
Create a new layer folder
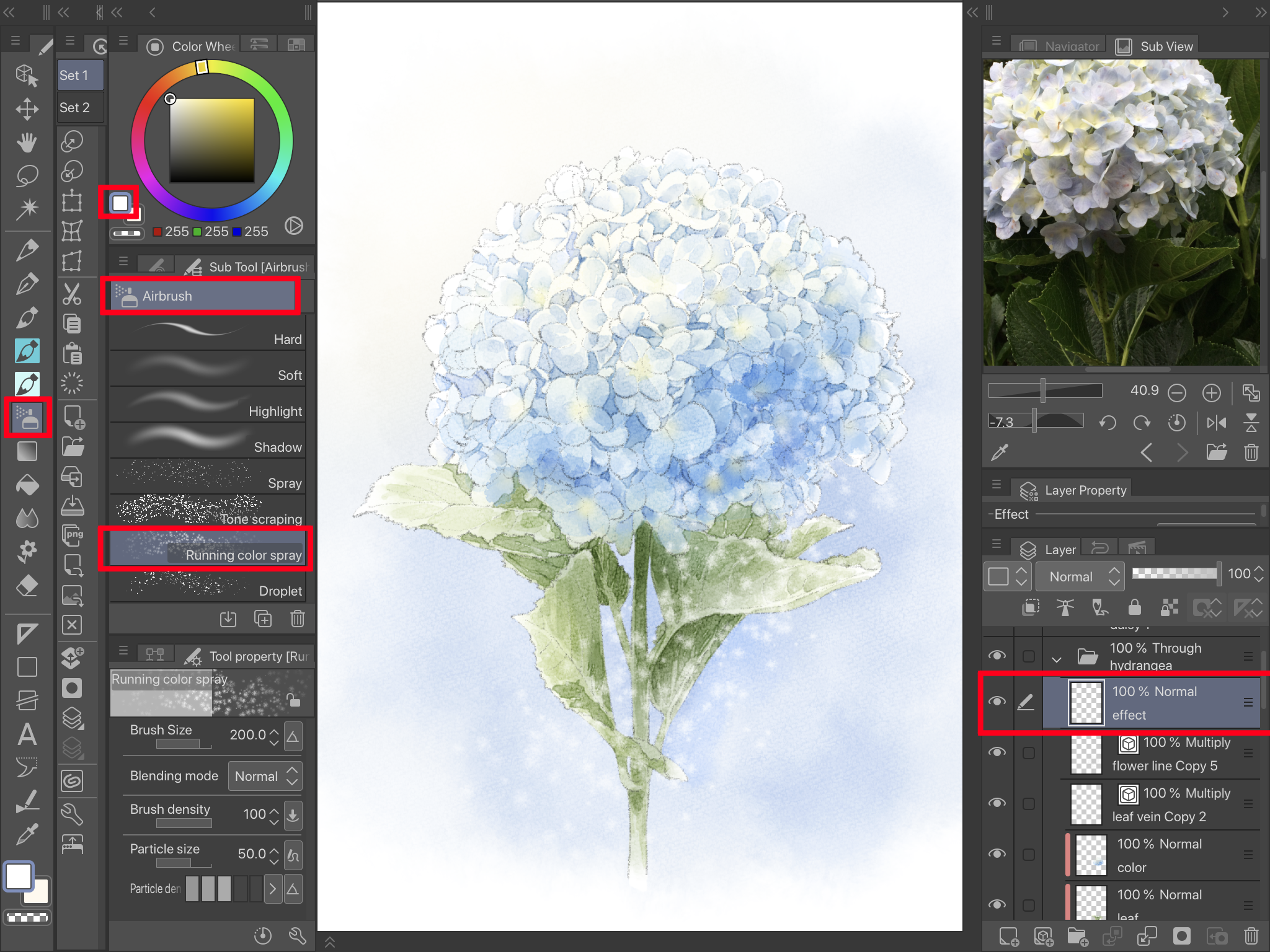coord(1078,936)
